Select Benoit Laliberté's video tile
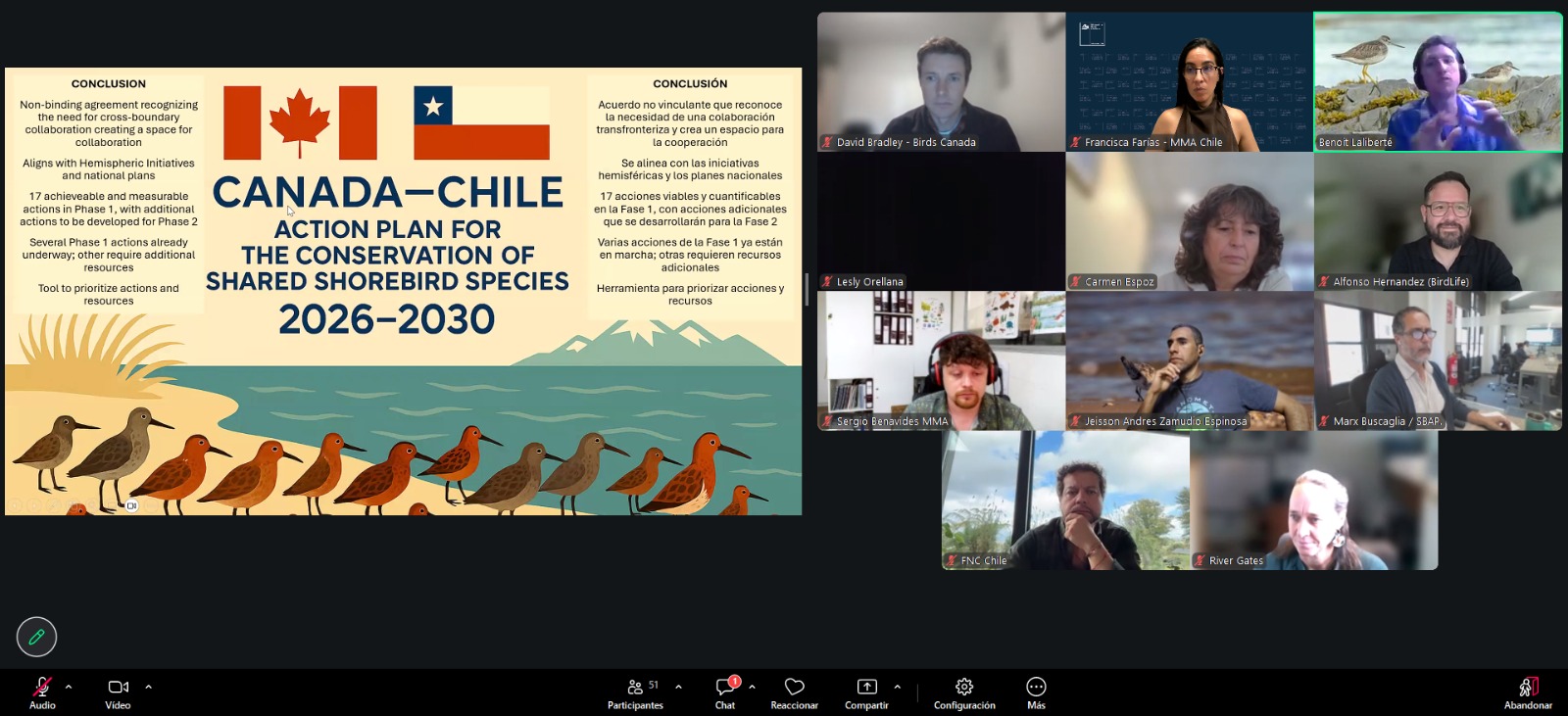This screenshot has width=1568, height=716. (1438, 82)
